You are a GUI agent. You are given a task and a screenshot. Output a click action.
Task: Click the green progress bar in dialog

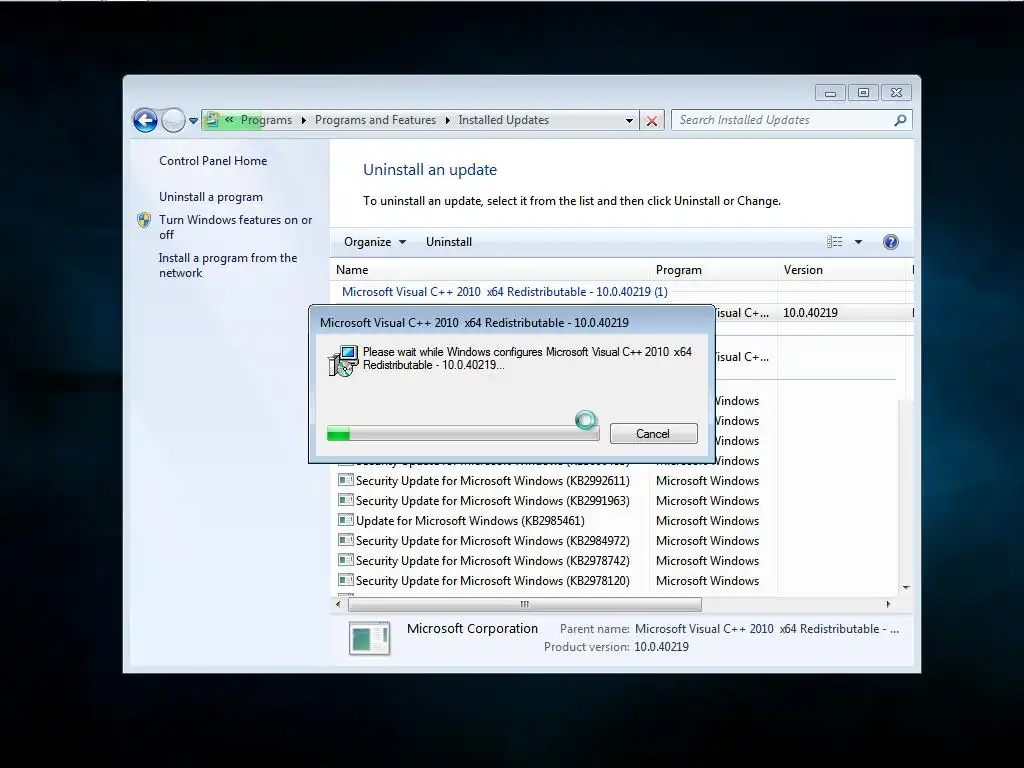click(462, 434)
